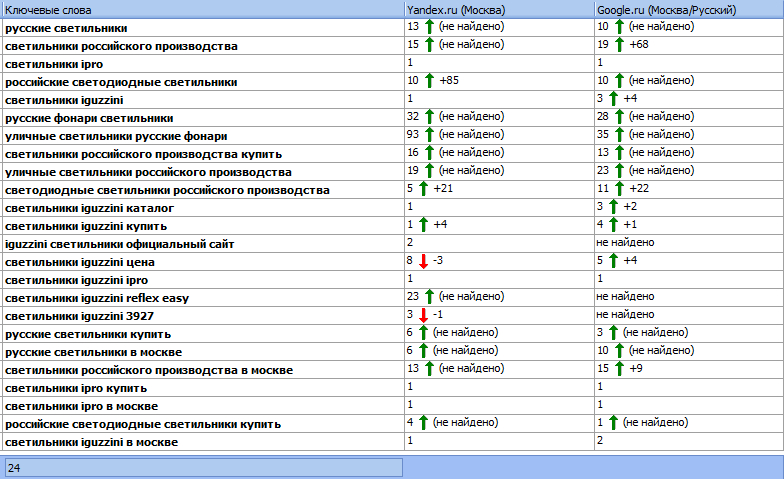Select 'уличные светильники русские фонари' keyword

[116, 136]
